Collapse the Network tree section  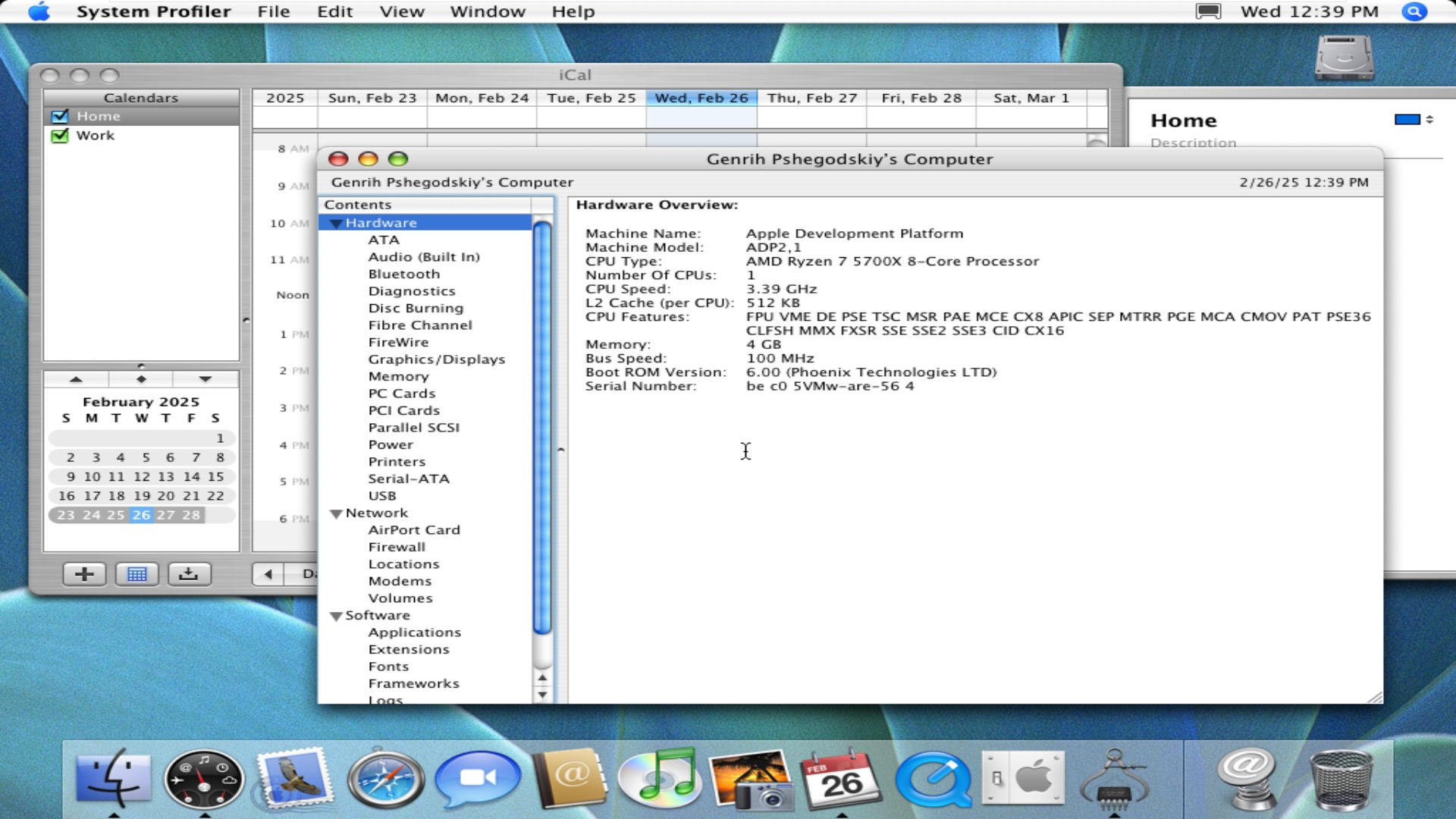(336, 514)
